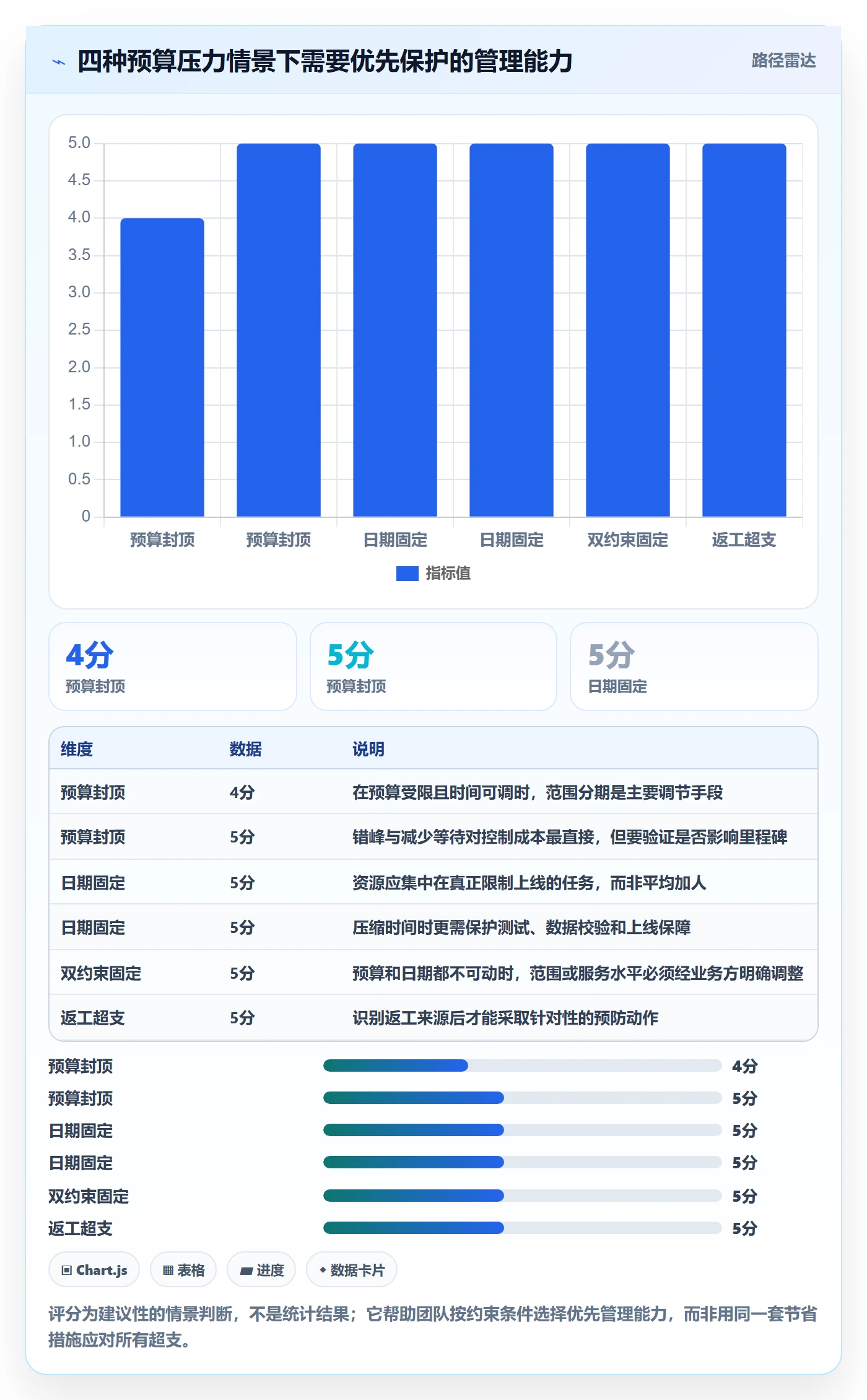Click the 返工超支 progress bar
Viewport: 867px width, 1400px height.
click(x=523, y=1228)
